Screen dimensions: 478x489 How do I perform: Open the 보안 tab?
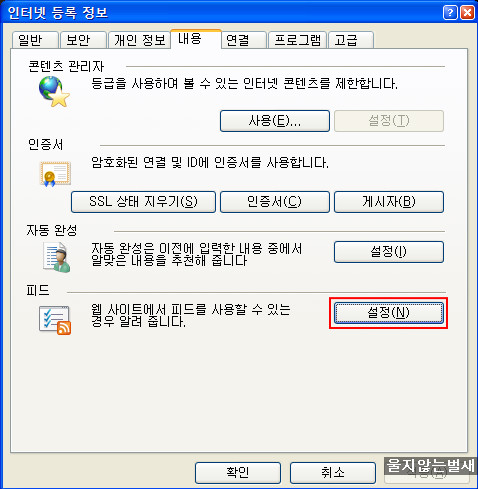point(83,40)
